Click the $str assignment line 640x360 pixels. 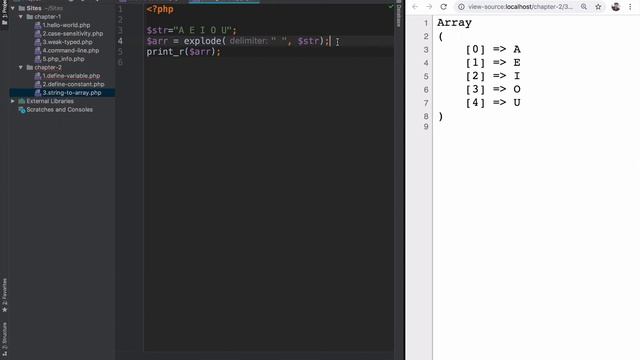click(191, 30)
